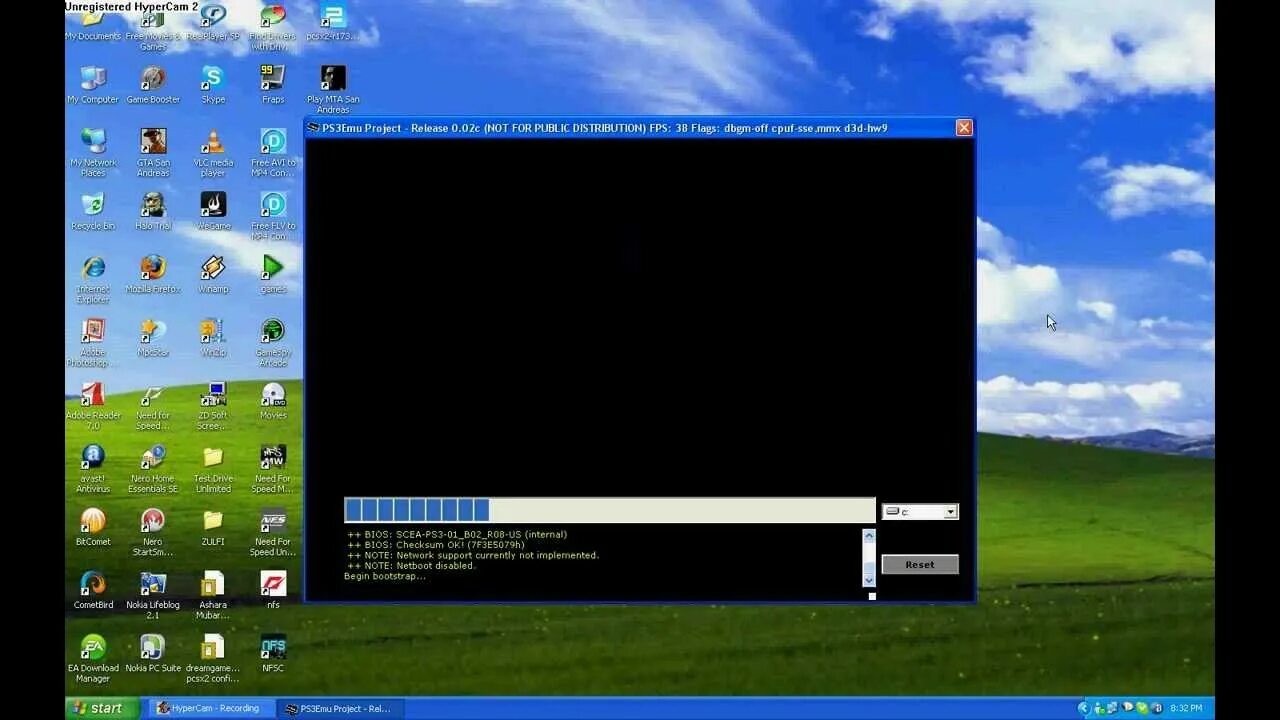Select the dreamgame pcsx2 config archive icon
This screenshot has width=1280, height=720.
213,657
